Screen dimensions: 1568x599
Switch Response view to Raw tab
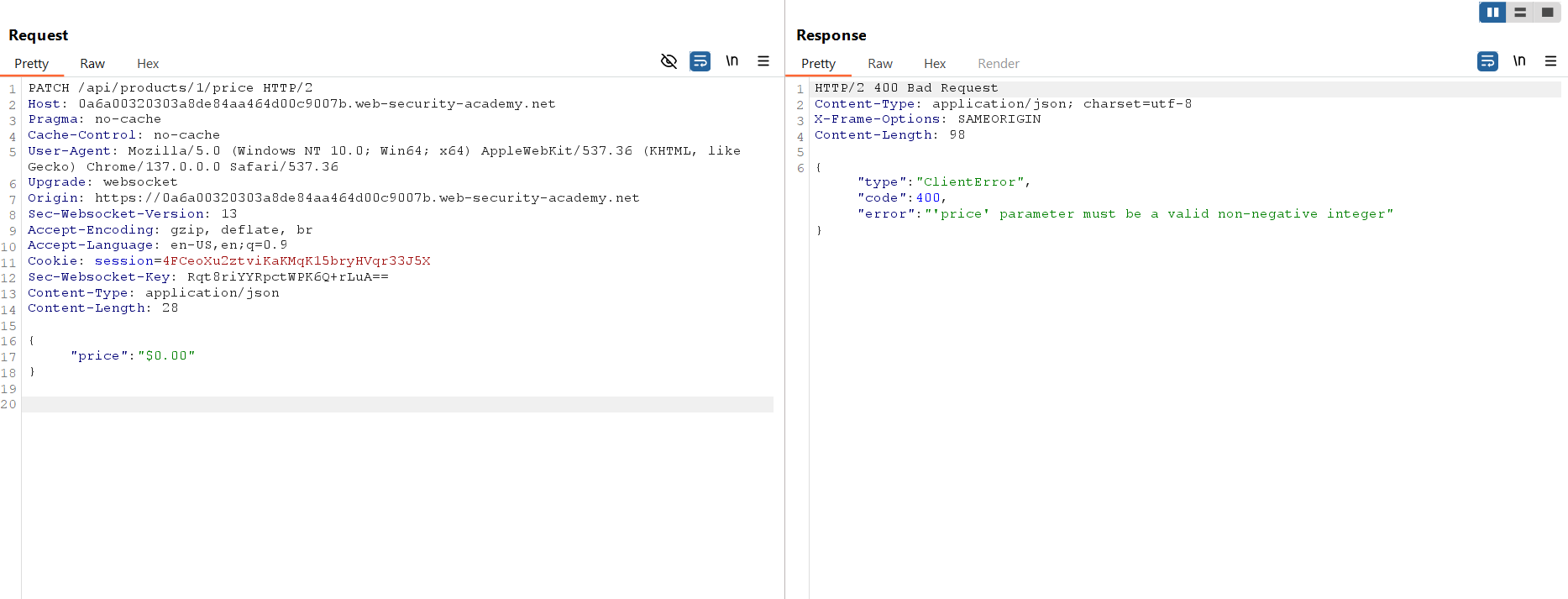879,64
